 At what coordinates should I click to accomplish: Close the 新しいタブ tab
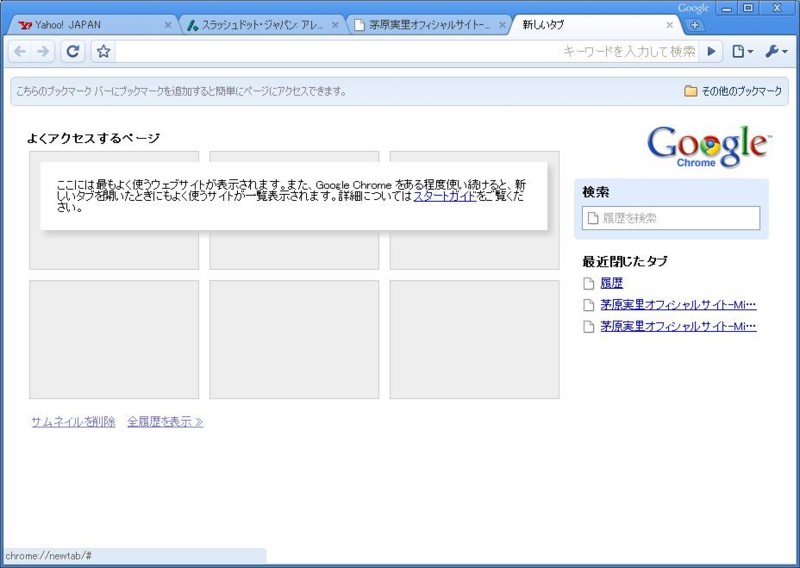tap(669, 25)
